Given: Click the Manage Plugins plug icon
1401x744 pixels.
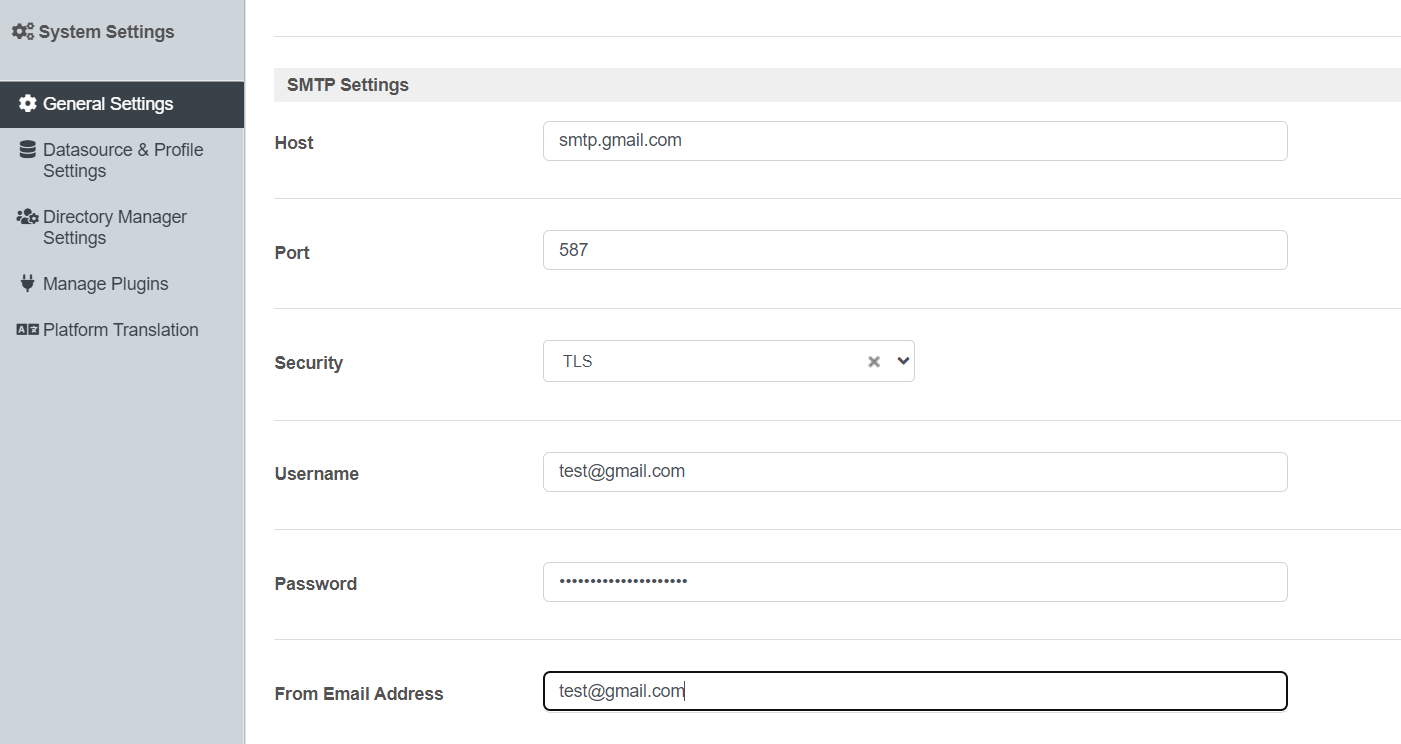Looking at the screenshot, I should (x=28, y=284).
